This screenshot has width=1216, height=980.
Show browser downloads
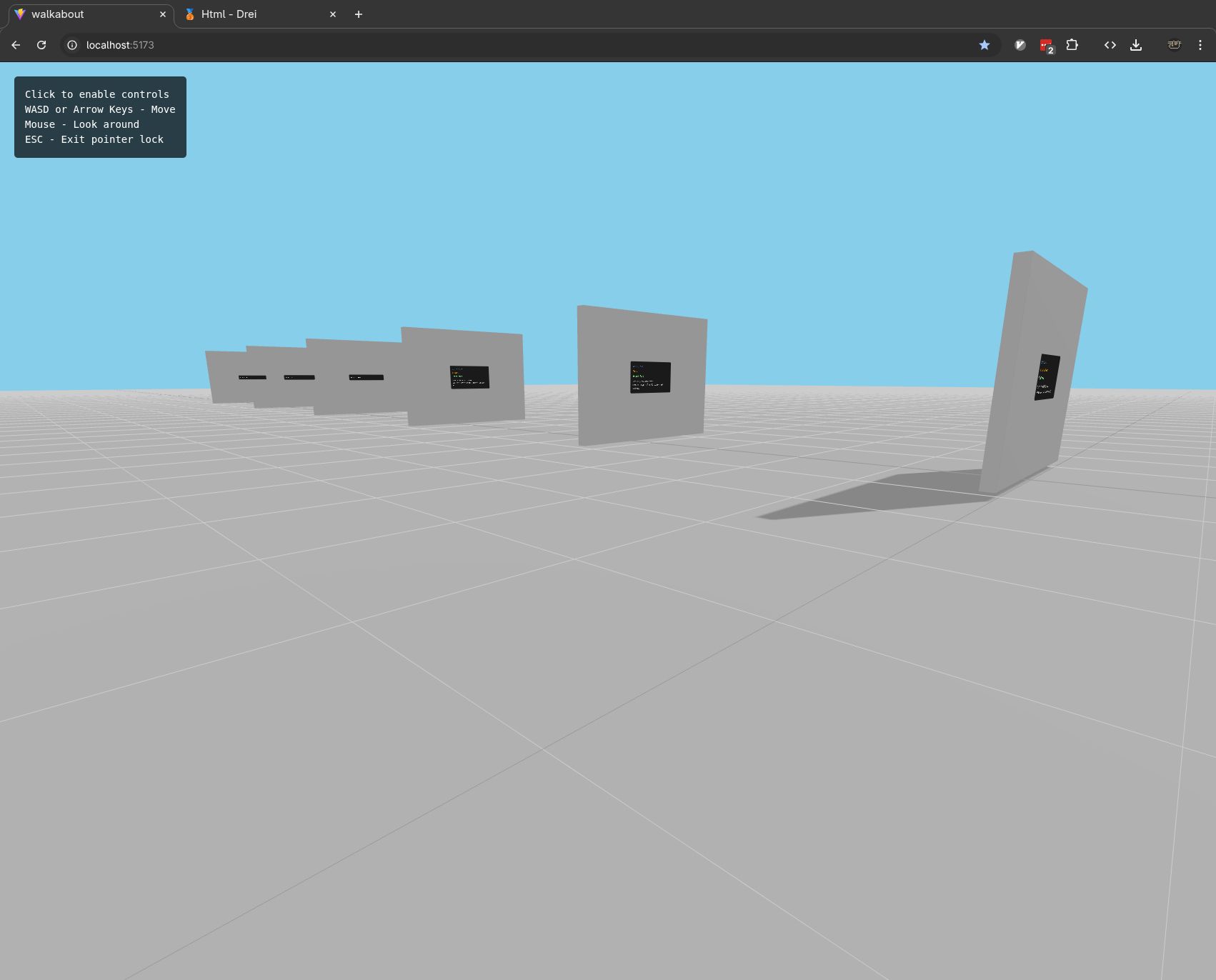(x=1136, y=45)
